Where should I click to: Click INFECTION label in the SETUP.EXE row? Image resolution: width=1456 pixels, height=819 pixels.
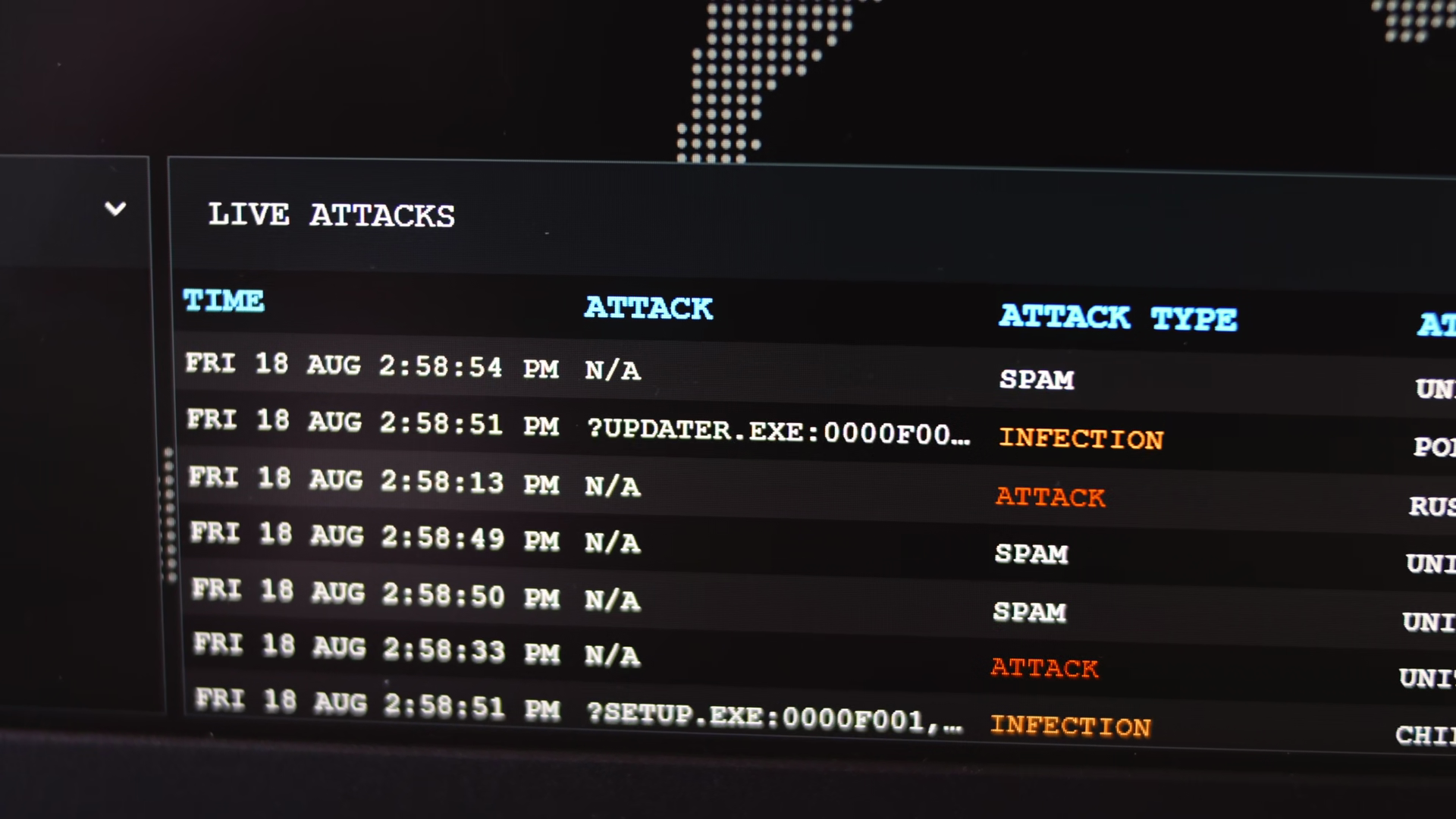point(1070,726)
